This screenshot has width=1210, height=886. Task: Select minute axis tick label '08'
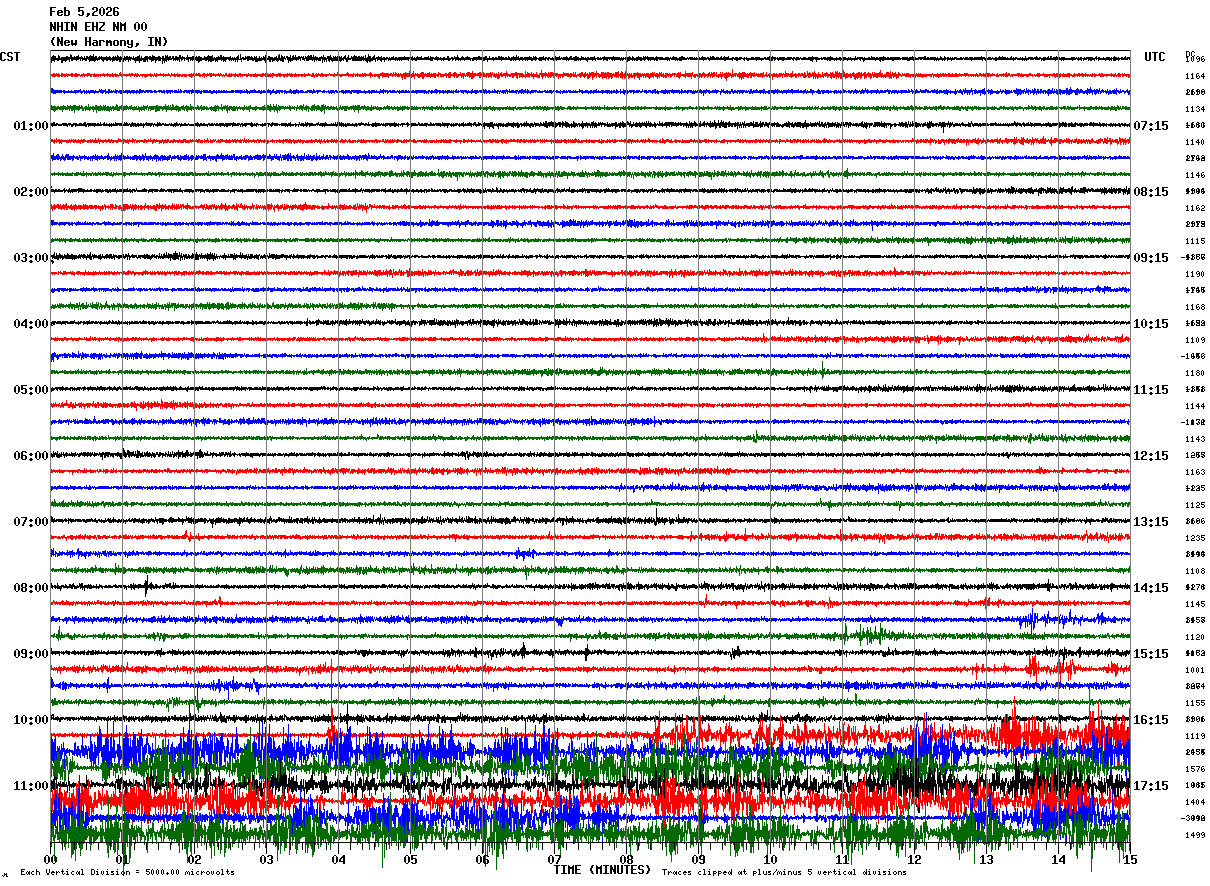627,860
